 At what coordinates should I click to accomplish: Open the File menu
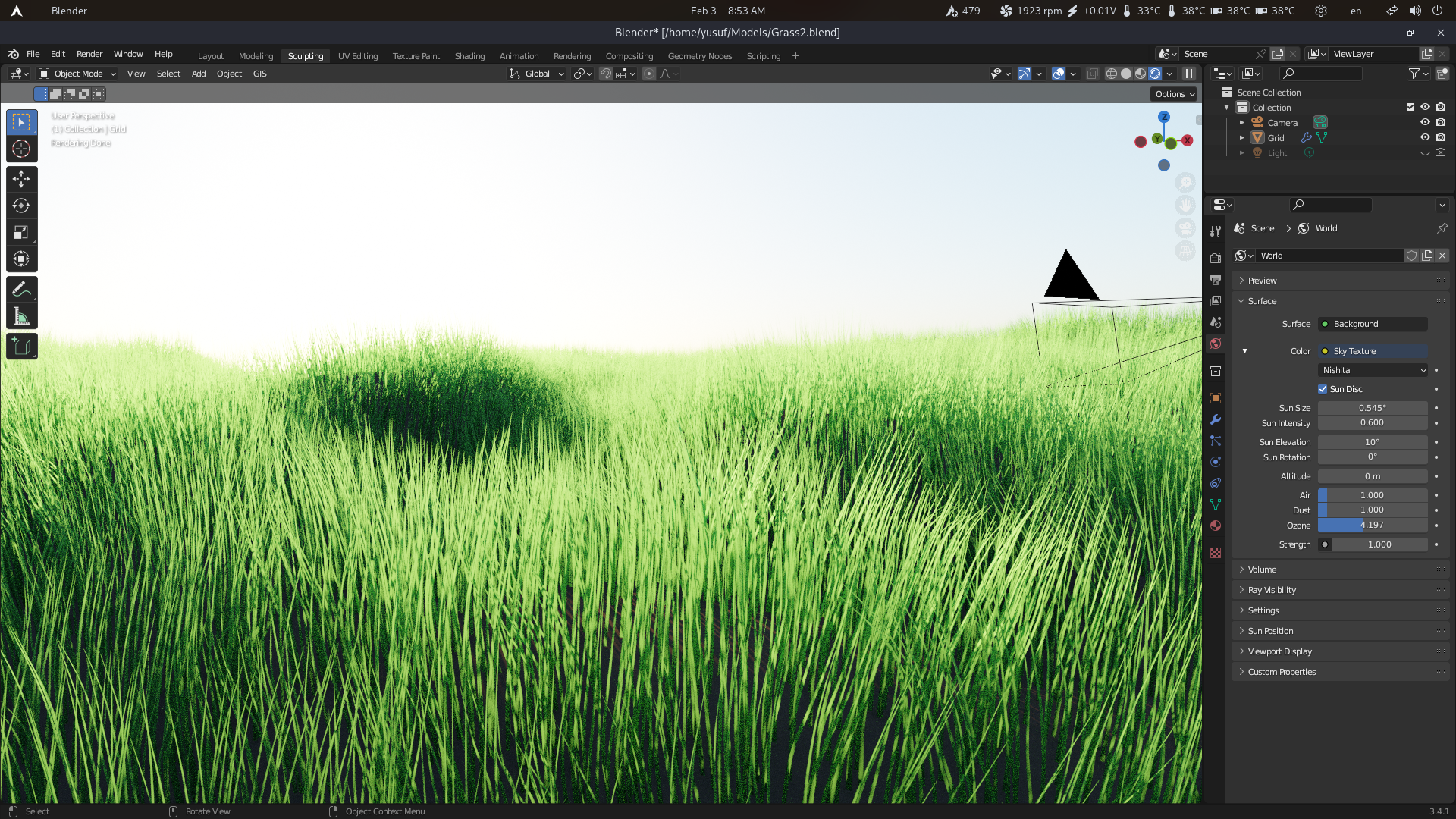(33, 54)
